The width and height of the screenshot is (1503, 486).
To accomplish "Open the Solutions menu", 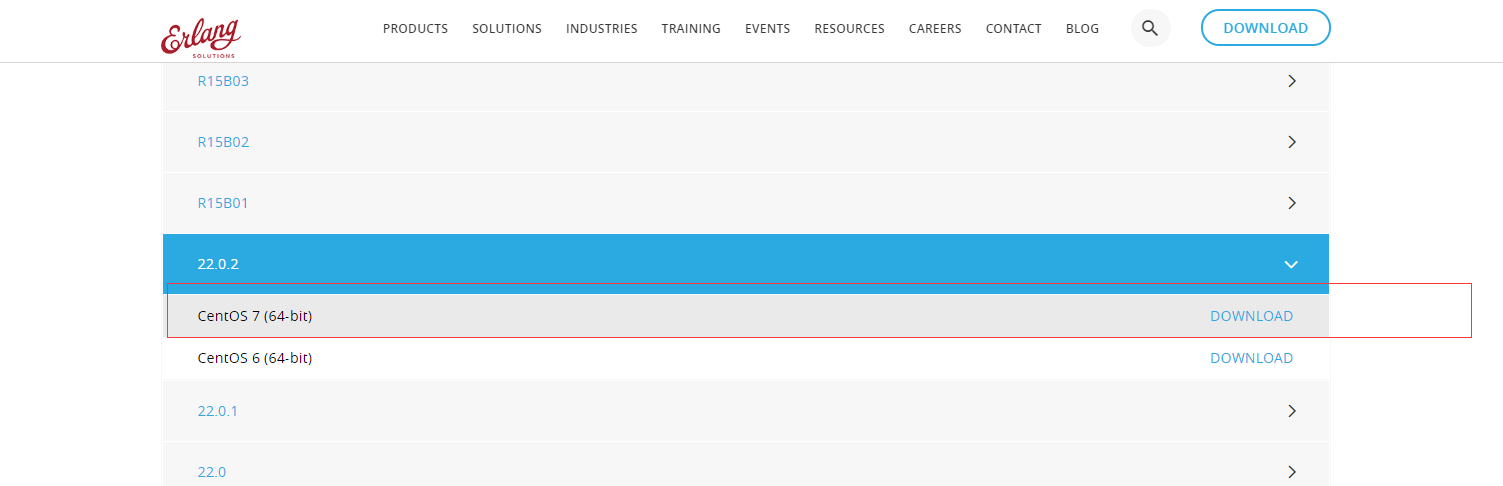I will [x=507, y=29].
